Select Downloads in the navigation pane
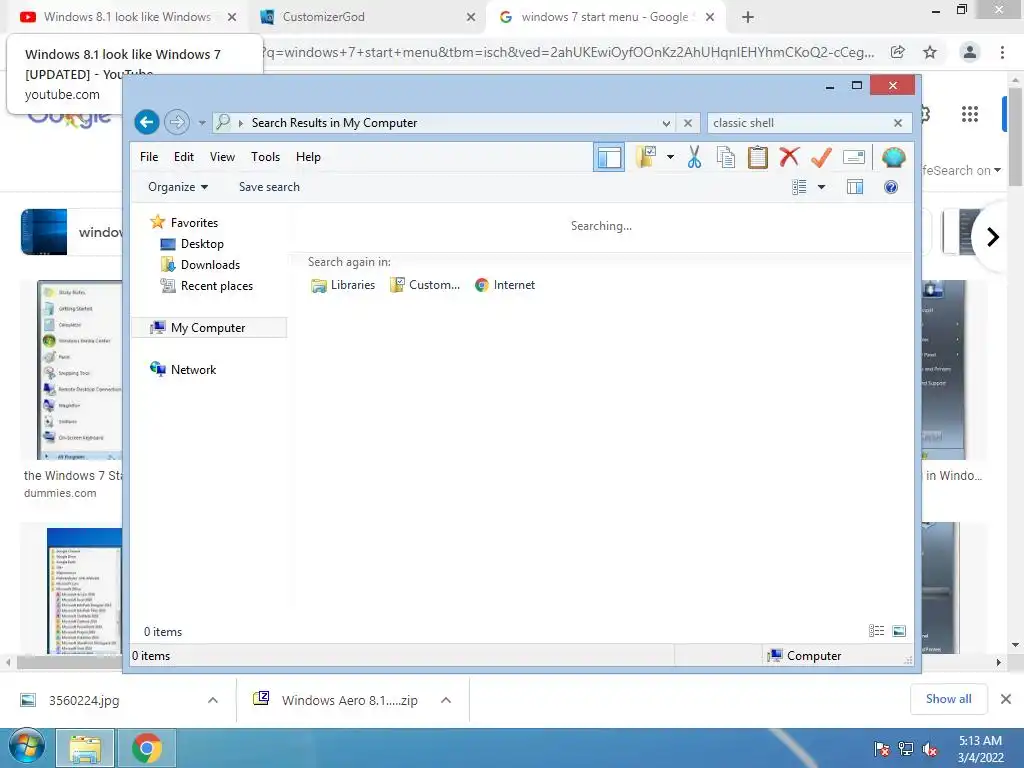The width and height of the screenshot is (1024, 768). 210,264
